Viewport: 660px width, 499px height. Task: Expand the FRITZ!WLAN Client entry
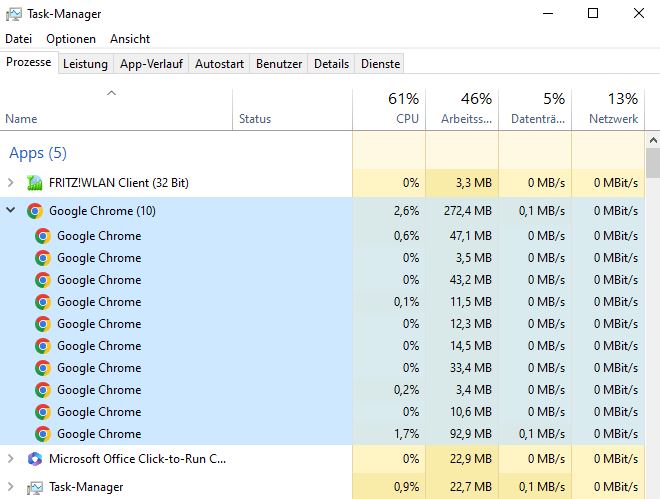pyautogui.click(x=11, y=183)
